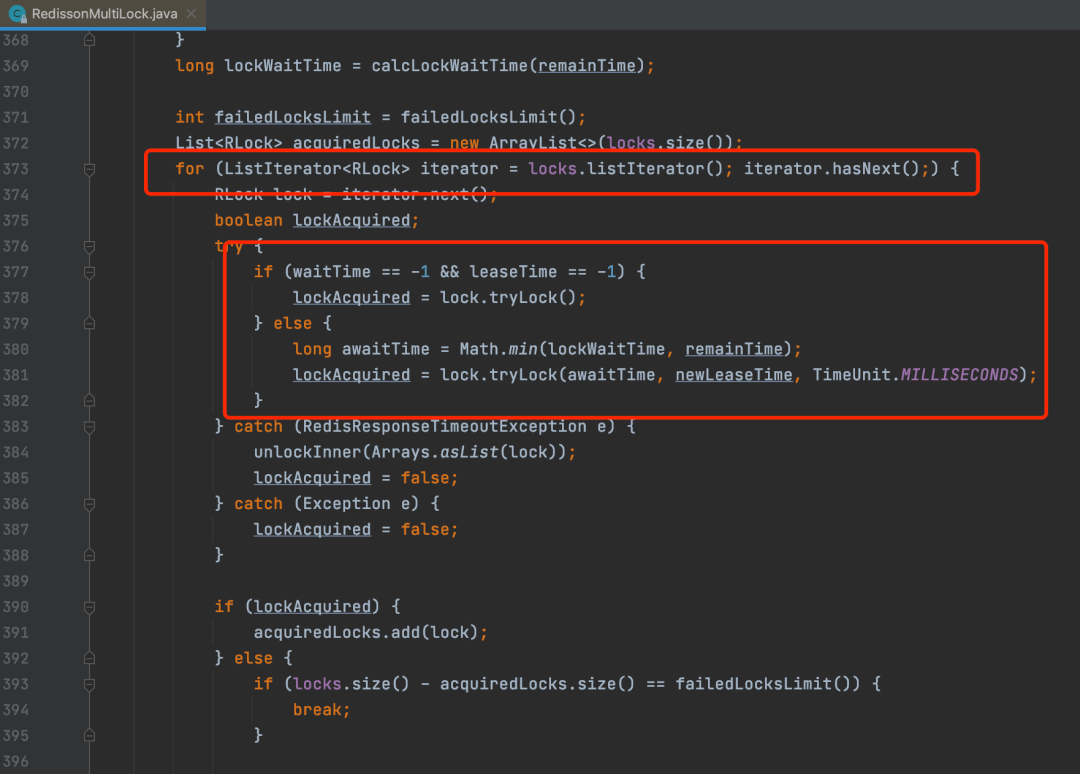1080x774 pixels.
Task: Click acquiredLocks.add(lock) on line 391
Action: pos(366,633)
